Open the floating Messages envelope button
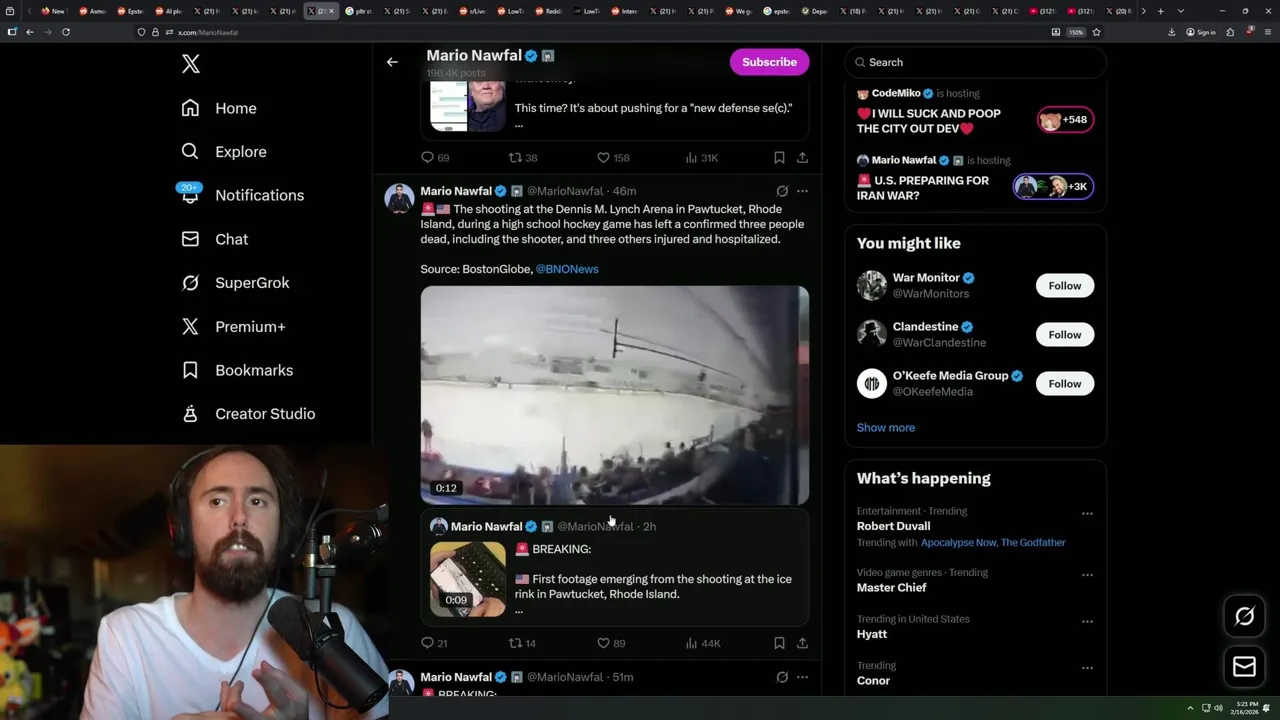Image resolution: width=1280 pixels, height=720 pixels. pos(1245,667)
